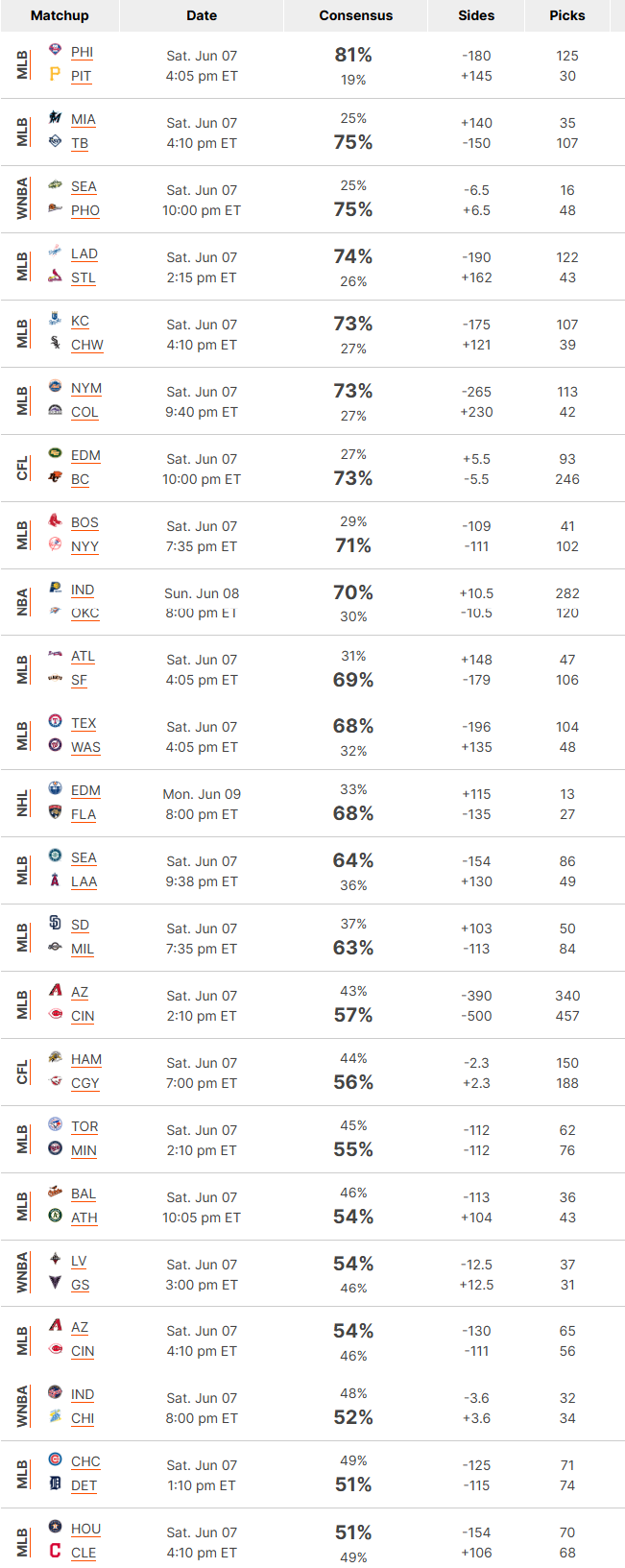
Task: Click the Blue Jays logo beside TOR
Action: 55,1124
